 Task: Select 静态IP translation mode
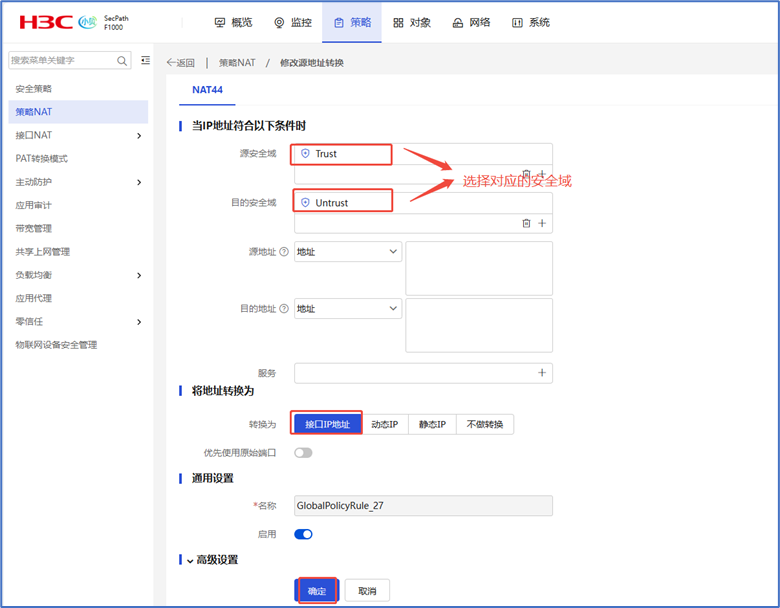click(432, 424)
